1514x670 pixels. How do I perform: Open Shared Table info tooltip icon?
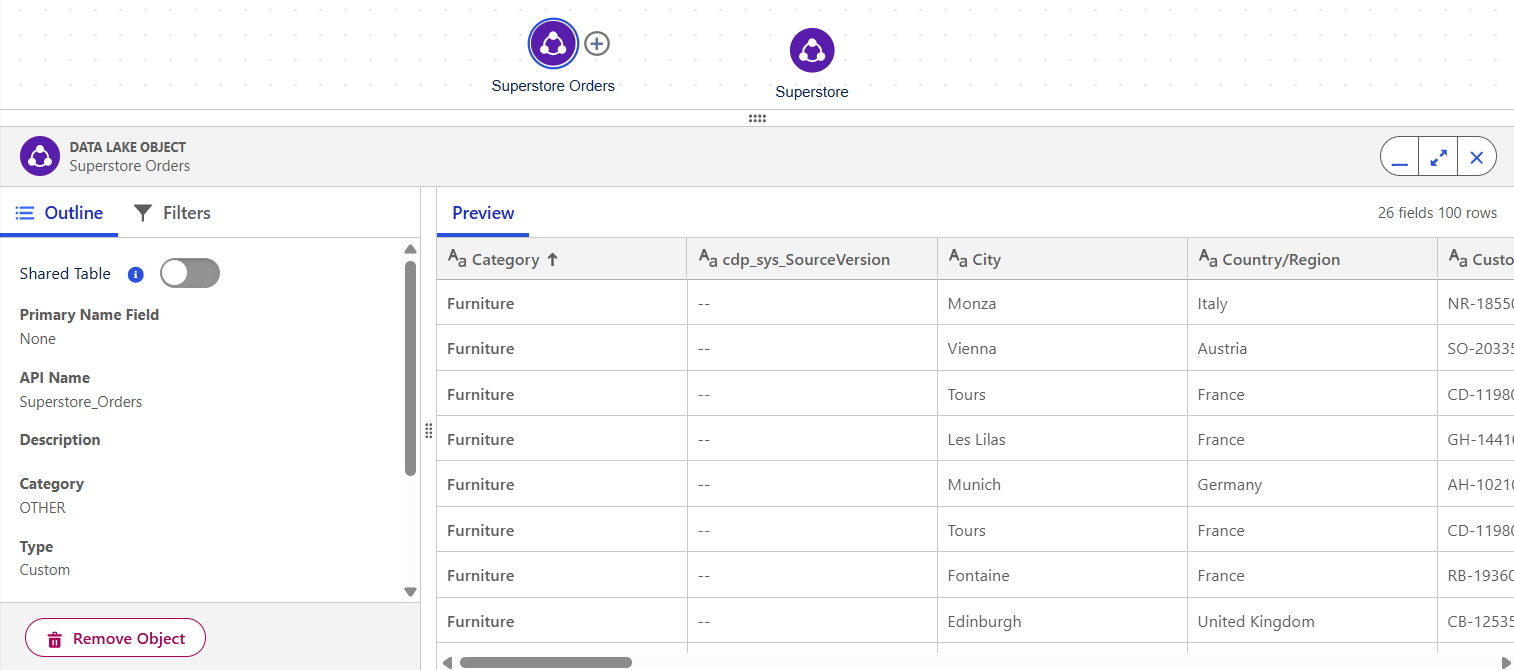136,274
